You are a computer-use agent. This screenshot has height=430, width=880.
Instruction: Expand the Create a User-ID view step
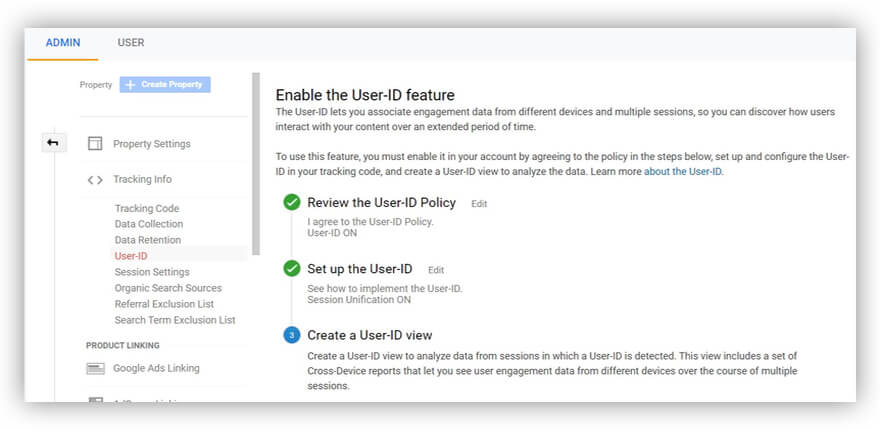tap(370, 335)
